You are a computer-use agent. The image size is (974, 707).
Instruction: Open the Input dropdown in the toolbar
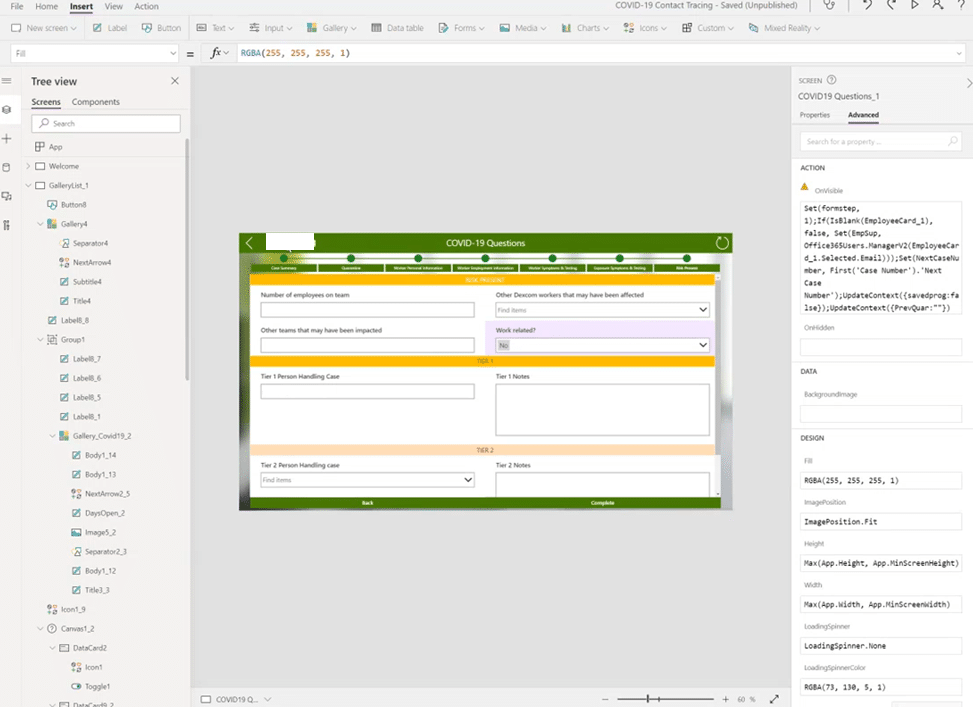[x=271, y=28]
